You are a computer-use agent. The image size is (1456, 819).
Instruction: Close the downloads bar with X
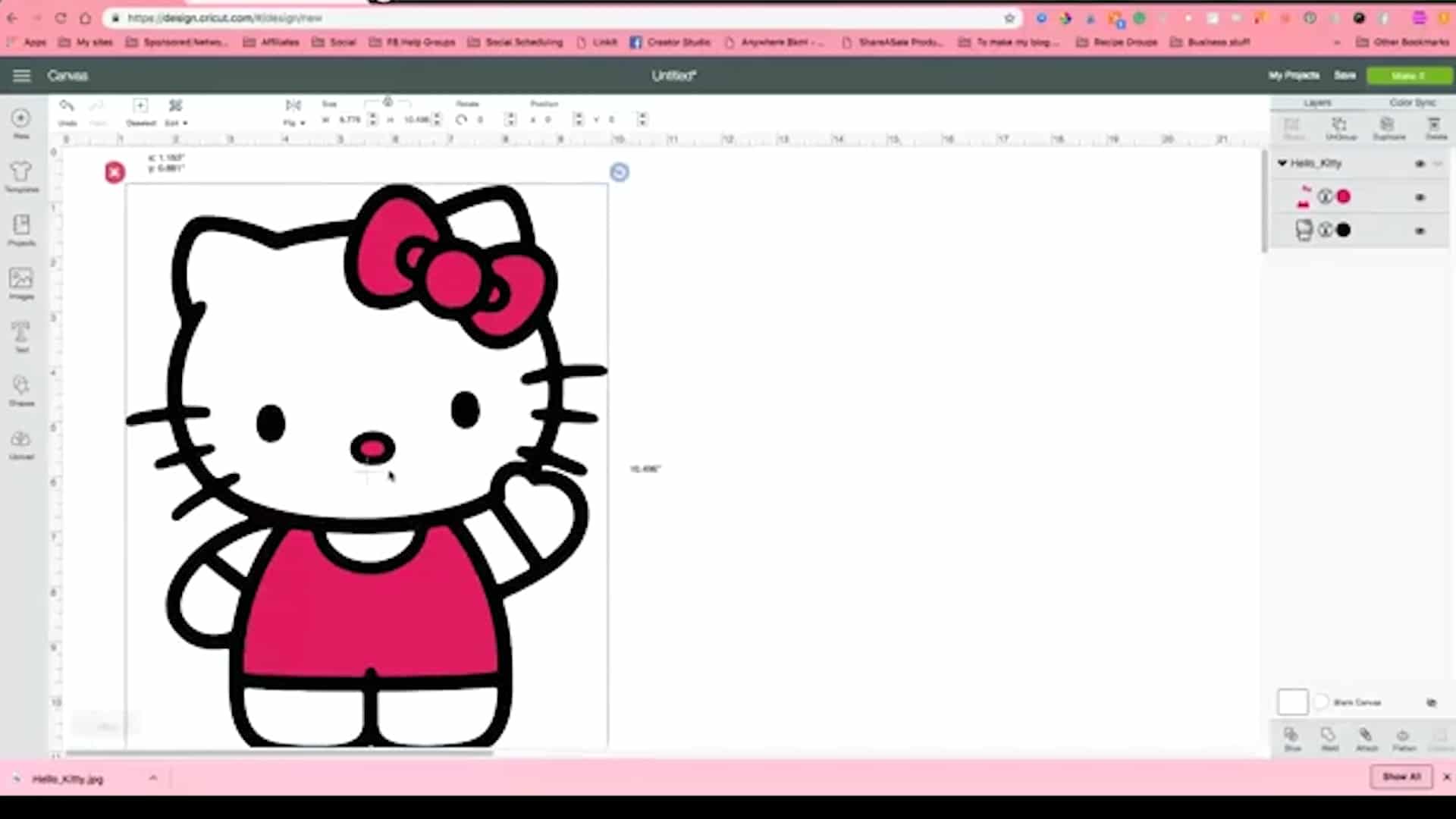click(x=1445, y=777)
